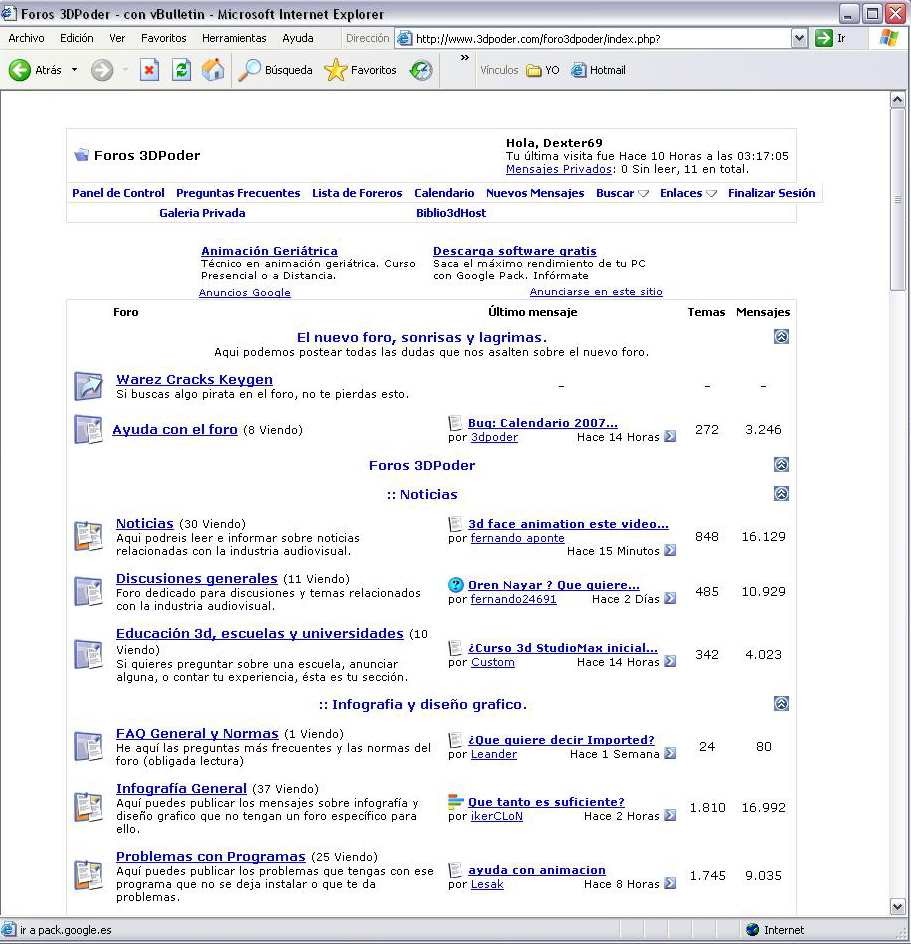Collapse the Foros 3DPoder category

tap(781, 464)
